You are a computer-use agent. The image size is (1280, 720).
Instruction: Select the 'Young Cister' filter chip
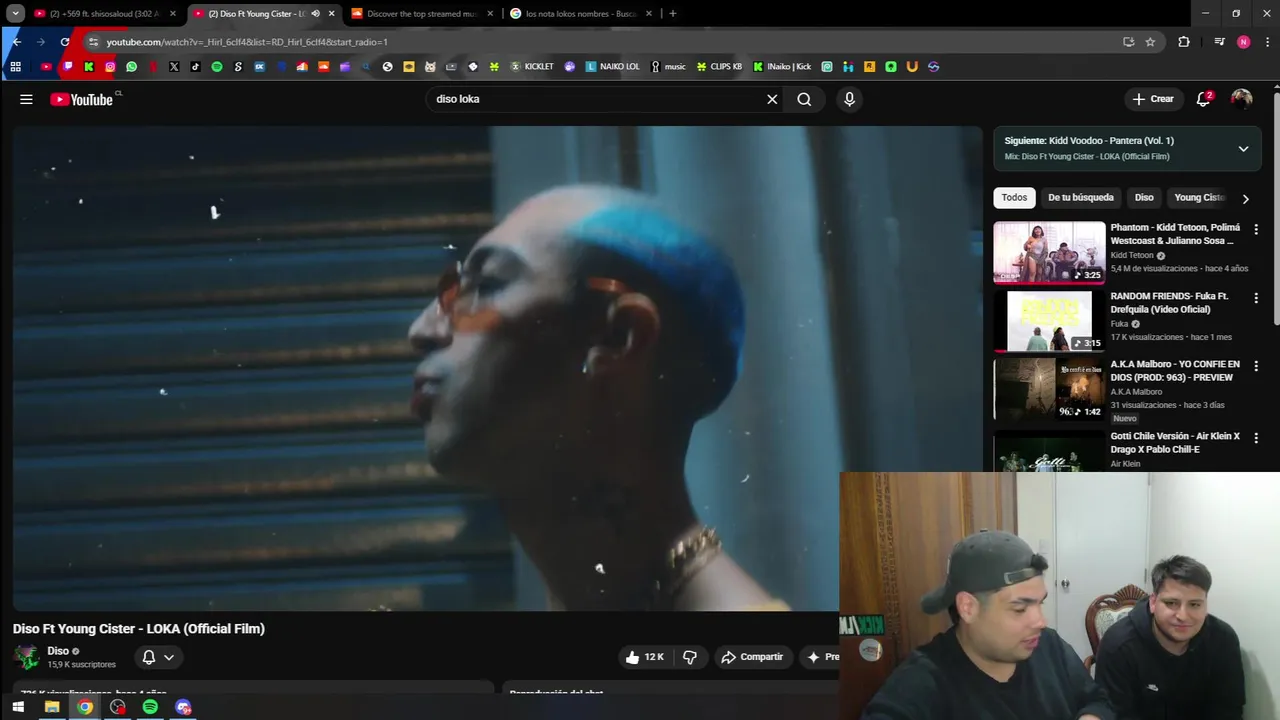click(x=1200, y=198)
